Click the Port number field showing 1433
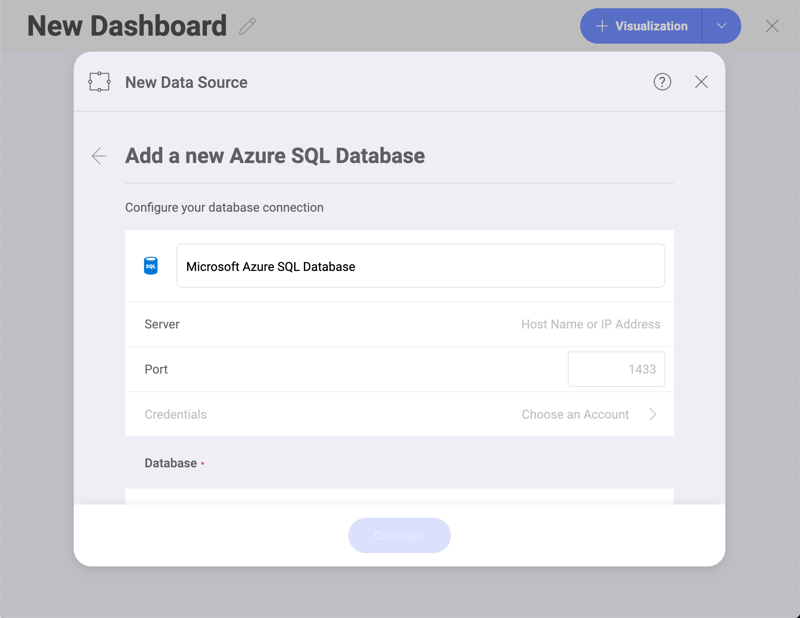This screenshot has width=800, height=618. (616, 369)
